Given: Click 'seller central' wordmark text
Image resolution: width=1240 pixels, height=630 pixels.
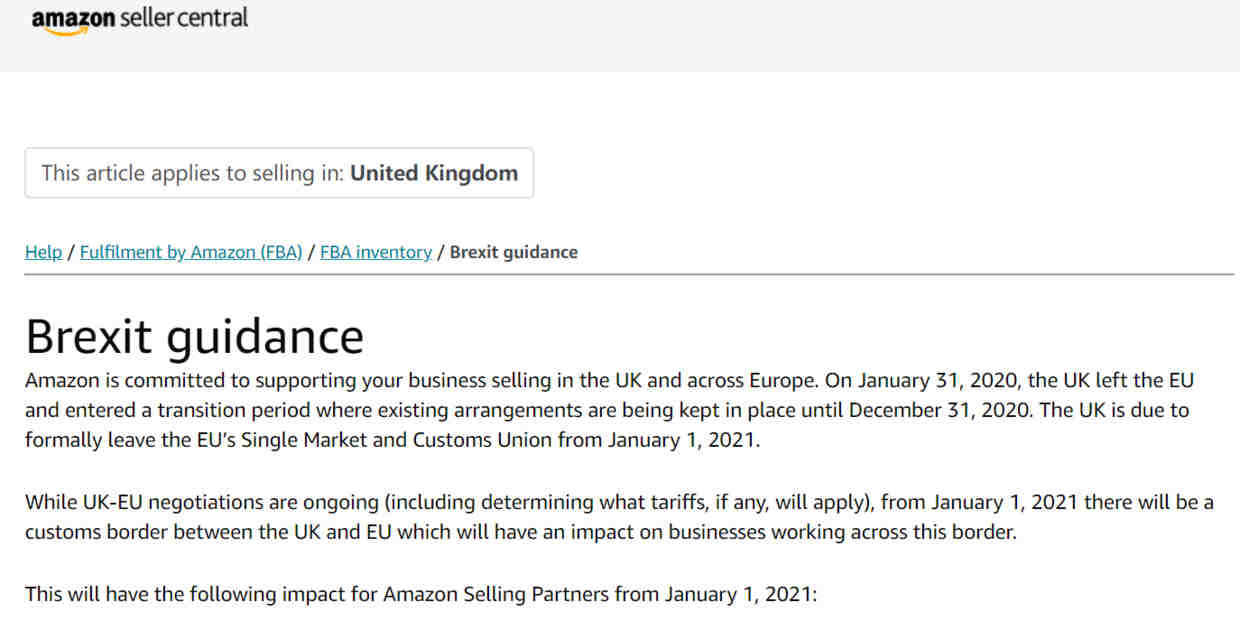Looking at the screenshot, I should click(x=183, y=18).
